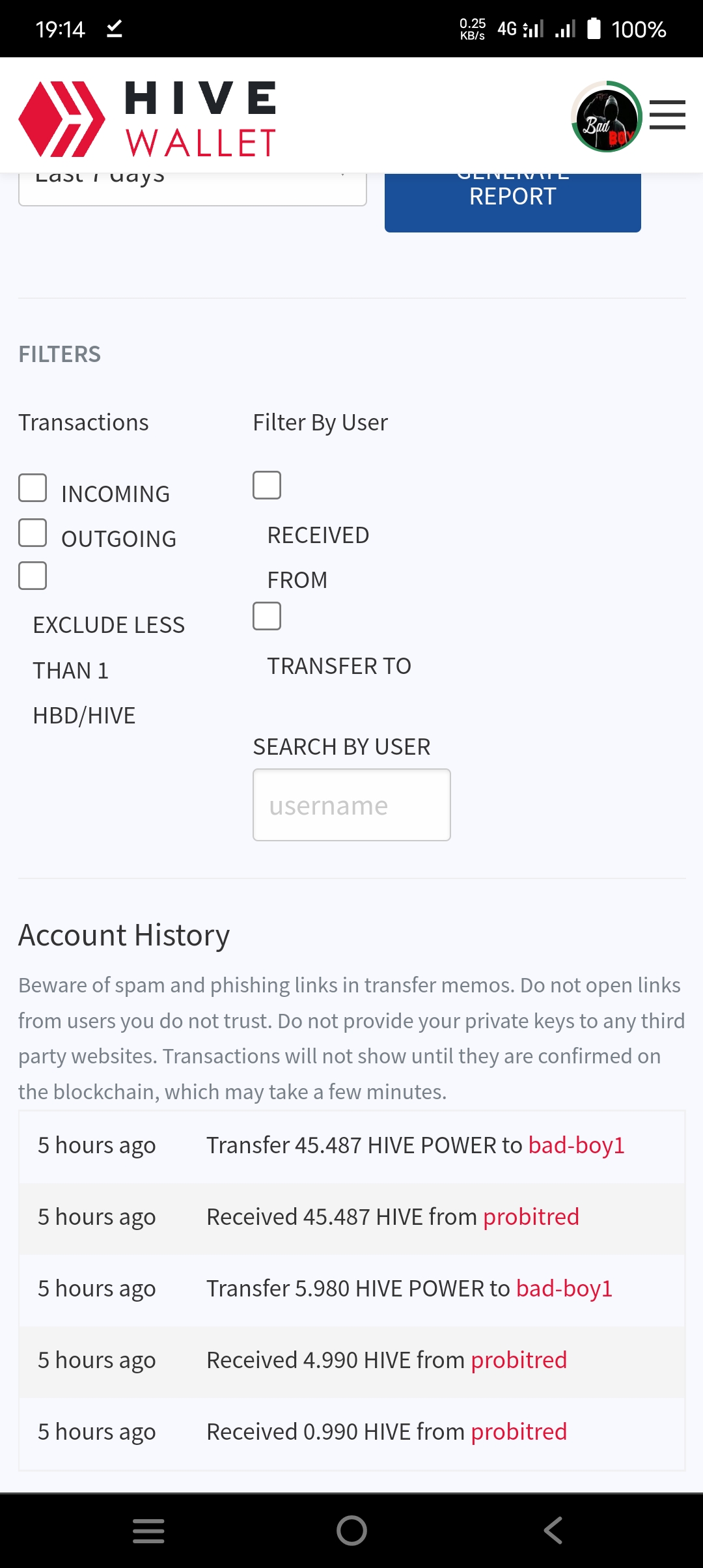This screenshot has height=1568, width=703.
Task: Open the hamburger menu icon
Action: tap(667, 115)
